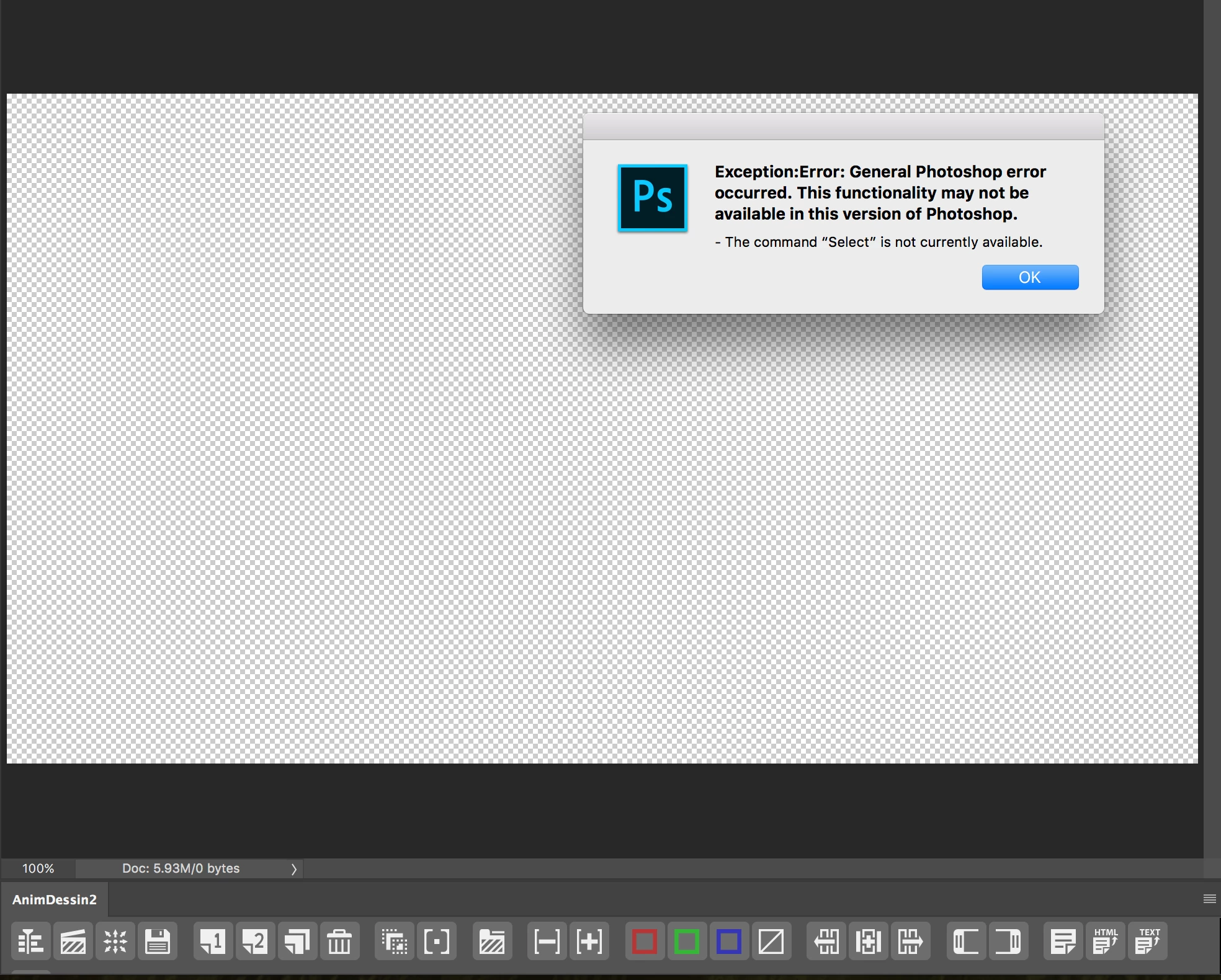Click the 100% zoom level field
Image resolution: width=1221 pixels, height=980 pixels.
(x=38, y=868)
